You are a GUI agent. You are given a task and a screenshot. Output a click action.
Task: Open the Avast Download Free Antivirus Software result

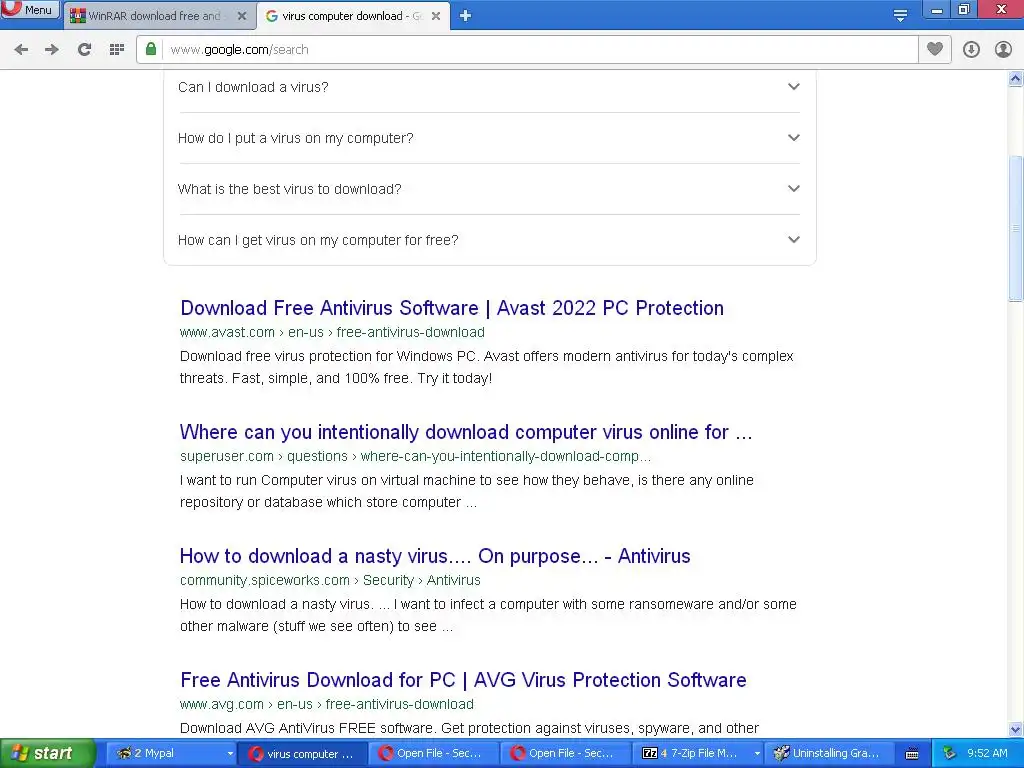pyautogui.click(x=452, y=308)
